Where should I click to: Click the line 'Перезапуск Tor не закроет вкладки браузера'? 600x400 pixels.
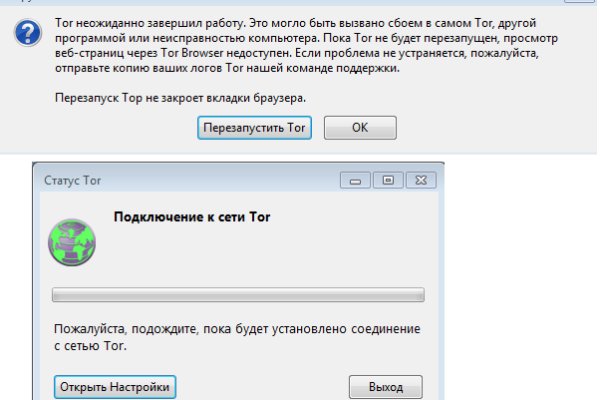click(178, 98)
